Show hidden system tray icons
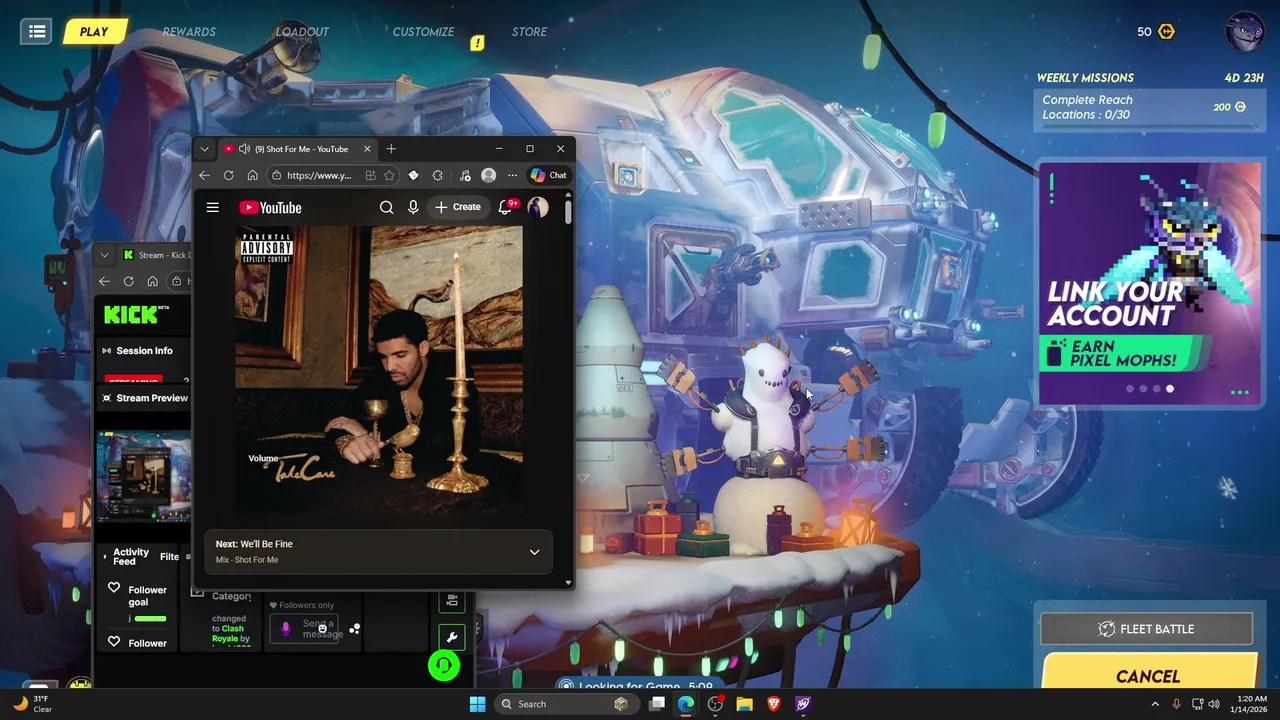The height and width of the screenshot is (720, 1280). [1156, 704]
